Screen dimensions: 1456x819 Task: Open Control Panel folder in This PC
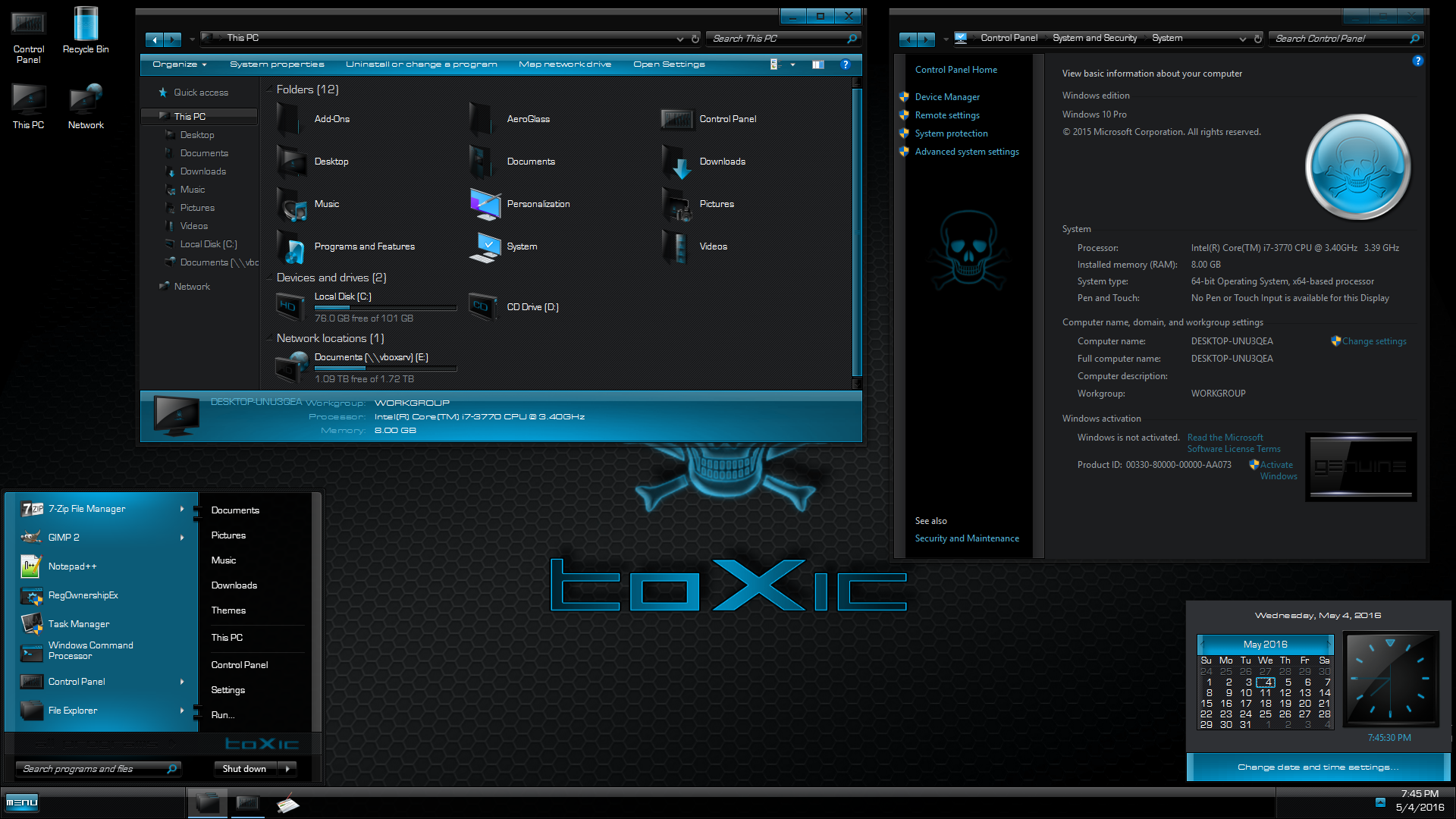[677, 119]
